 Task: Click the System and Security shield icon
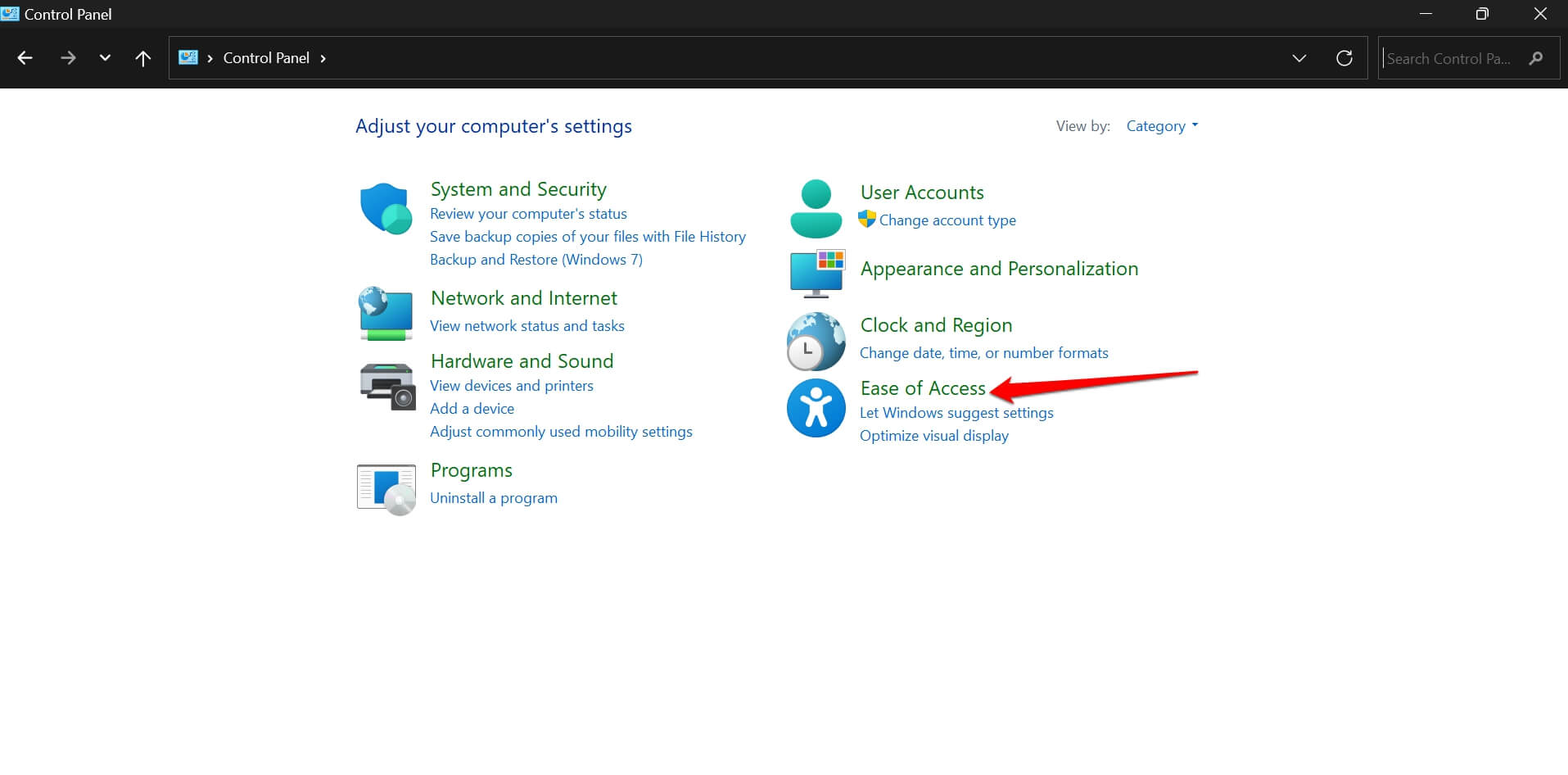pyautogui.click(x=385, y=208)
